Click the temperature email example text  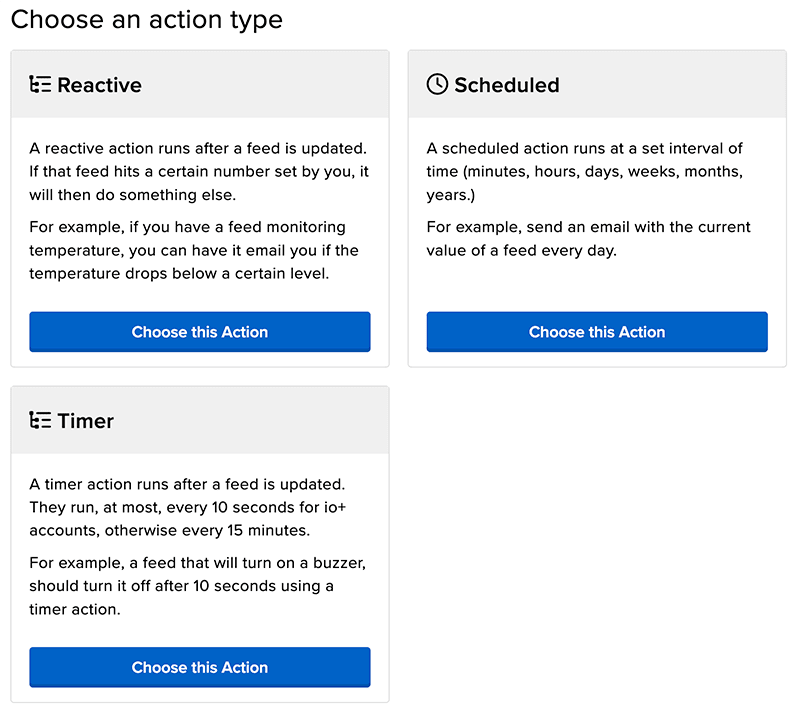[x=194, y=250]
